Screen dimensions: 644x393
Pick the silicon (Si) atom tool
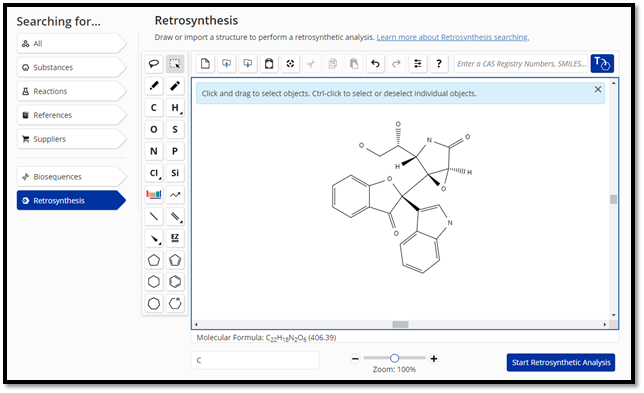point(175,173)
